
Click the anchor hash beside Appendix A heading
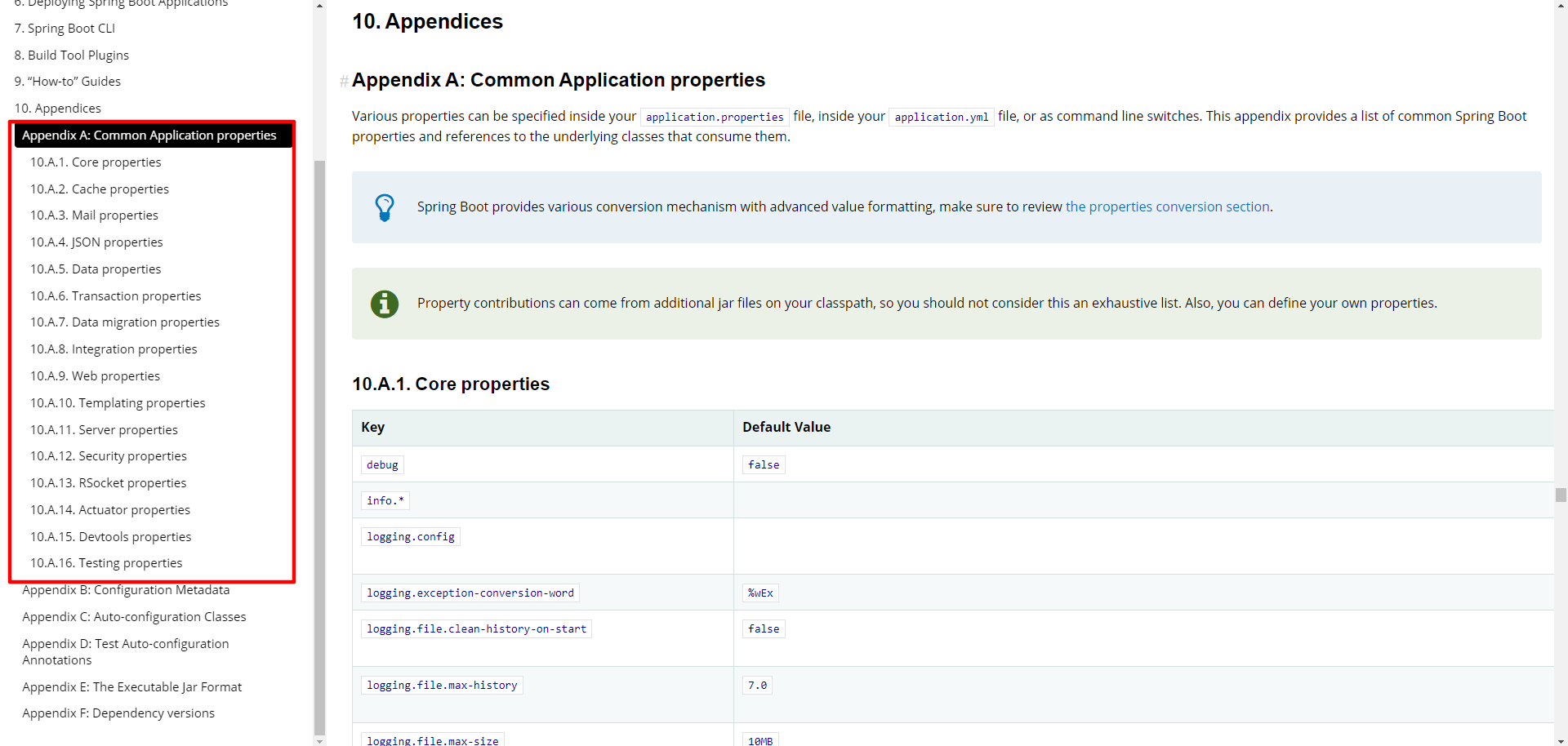pyautogui.click(x=344, y=81)
